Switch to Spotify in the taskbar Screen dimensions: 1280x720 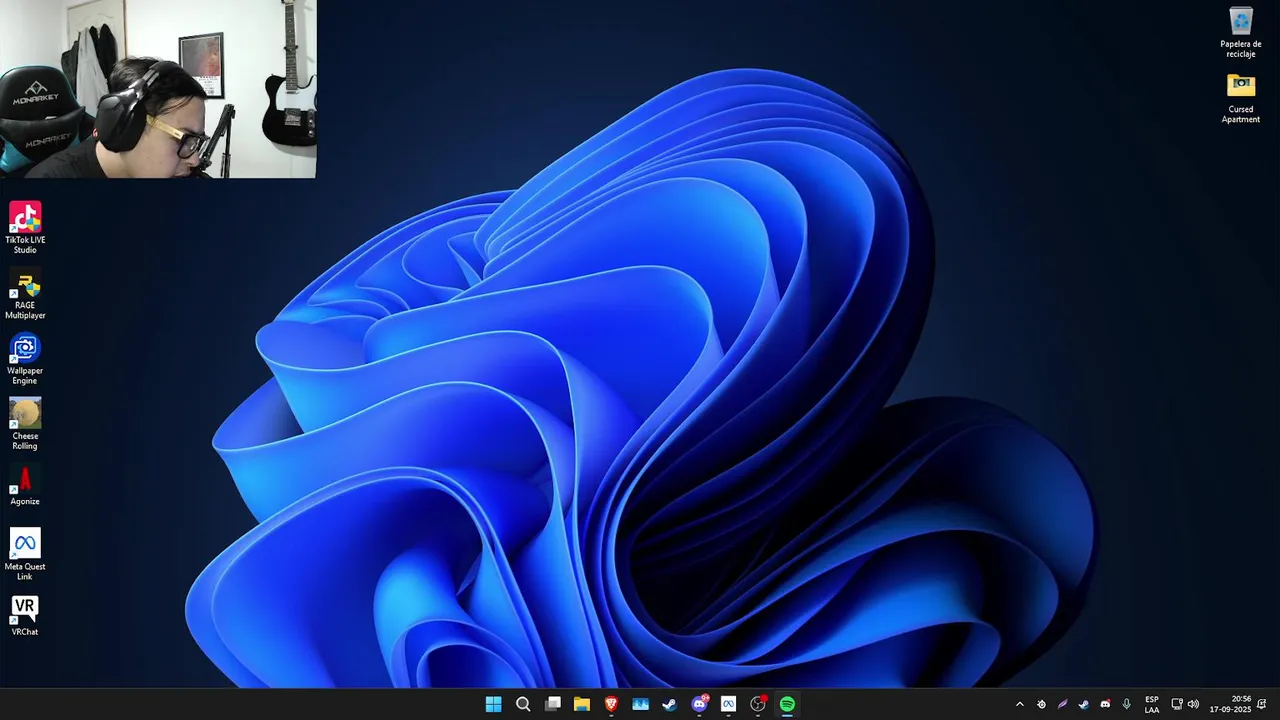pos(787,704)
